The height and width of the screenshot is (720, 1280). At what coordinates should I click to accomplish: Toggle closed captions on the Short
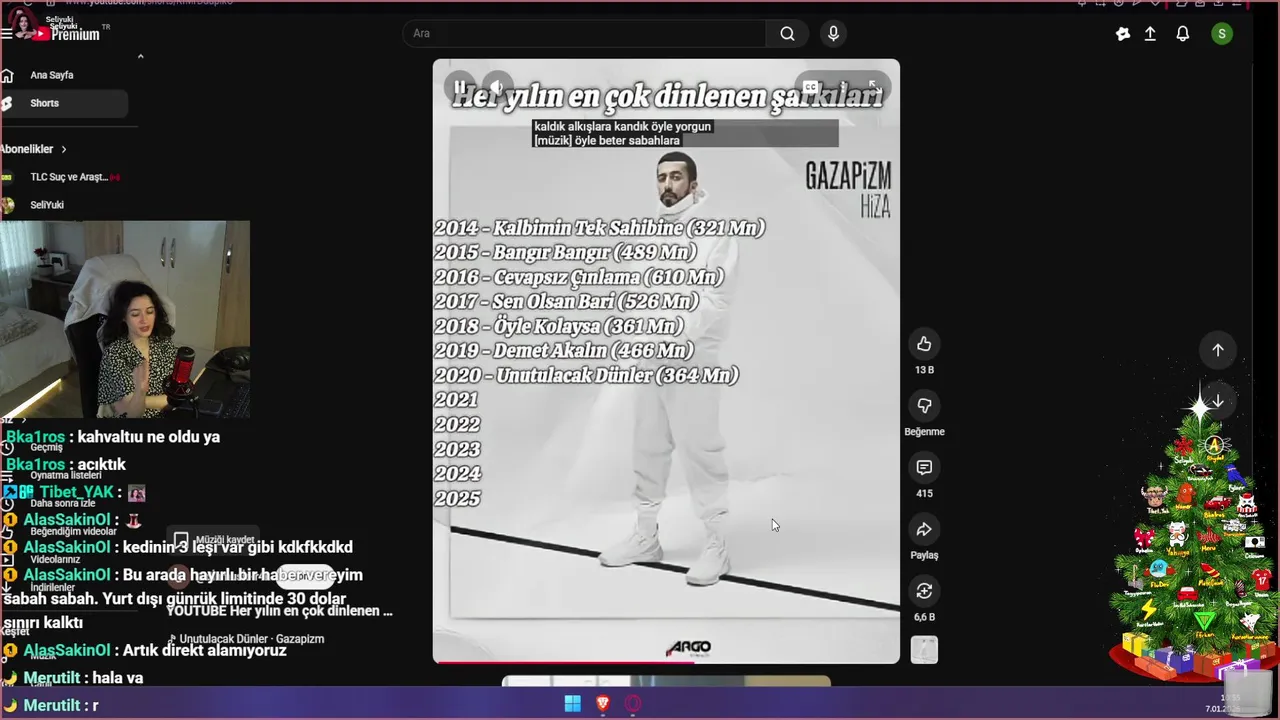pyautogui.click(x=812, y=88)
